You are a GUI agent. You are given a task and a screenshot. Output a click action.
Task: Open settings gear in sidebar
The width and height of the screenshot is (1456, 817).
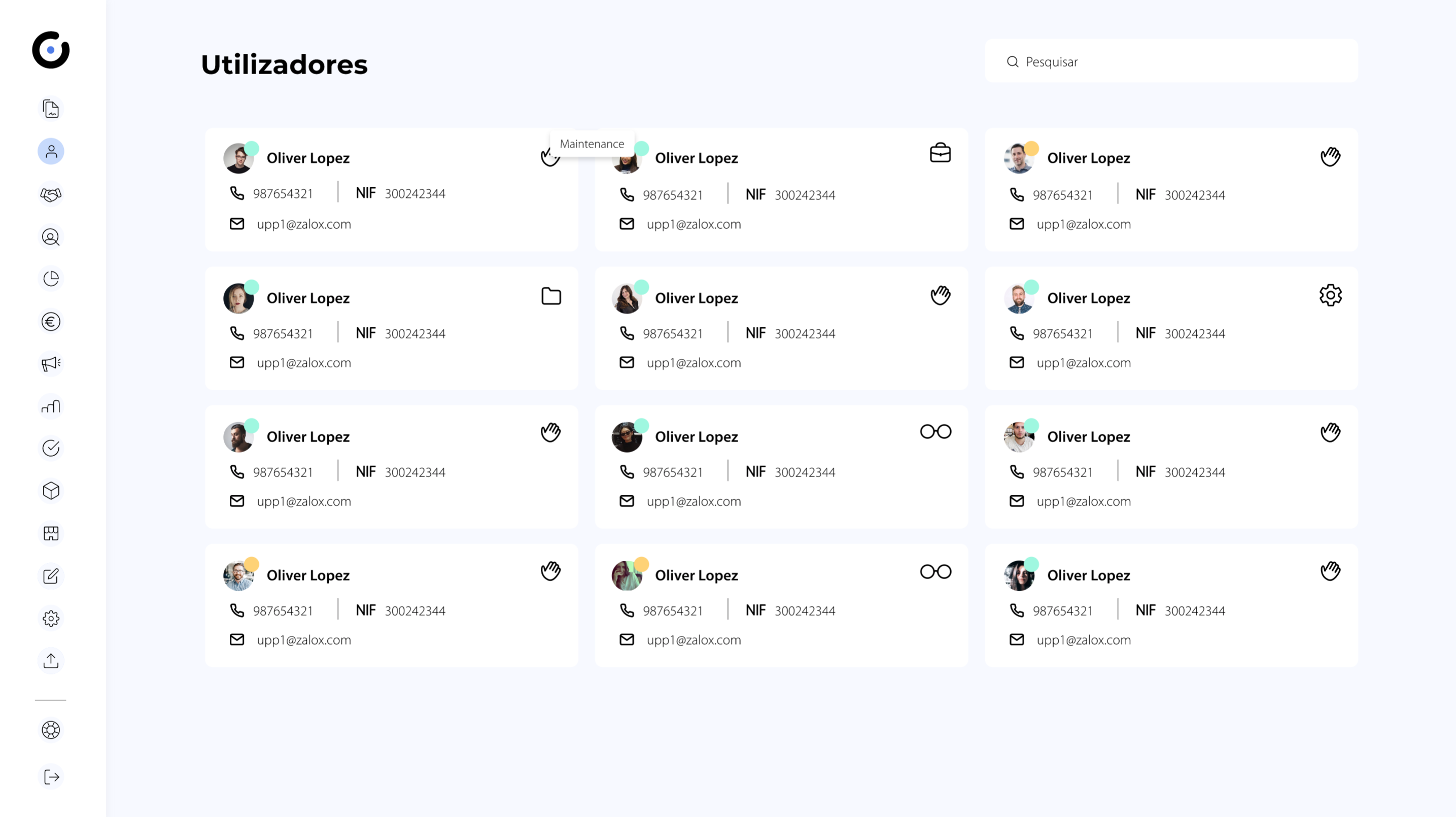pos(51,619)
